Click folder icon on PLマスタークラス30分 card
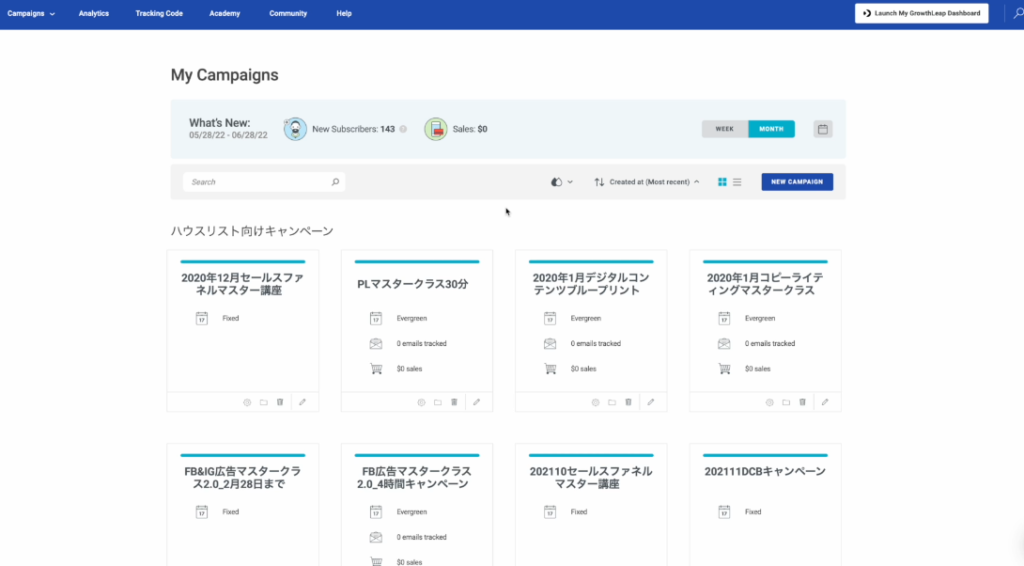This screenshot has height=566, width=1024. pos(438,402)
